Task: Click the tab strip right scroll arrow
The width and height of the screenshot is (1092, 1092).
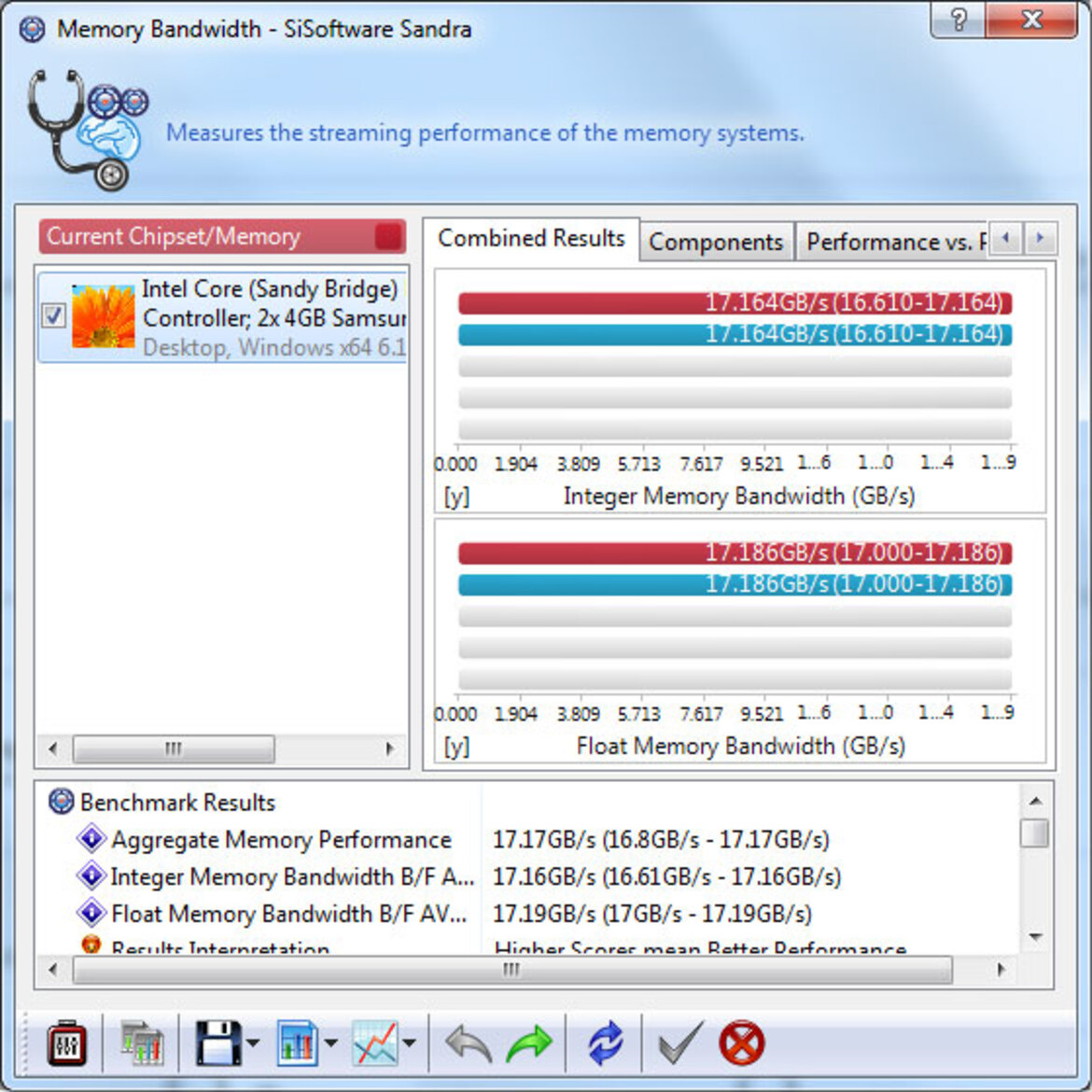Action: click(1041, 239)
